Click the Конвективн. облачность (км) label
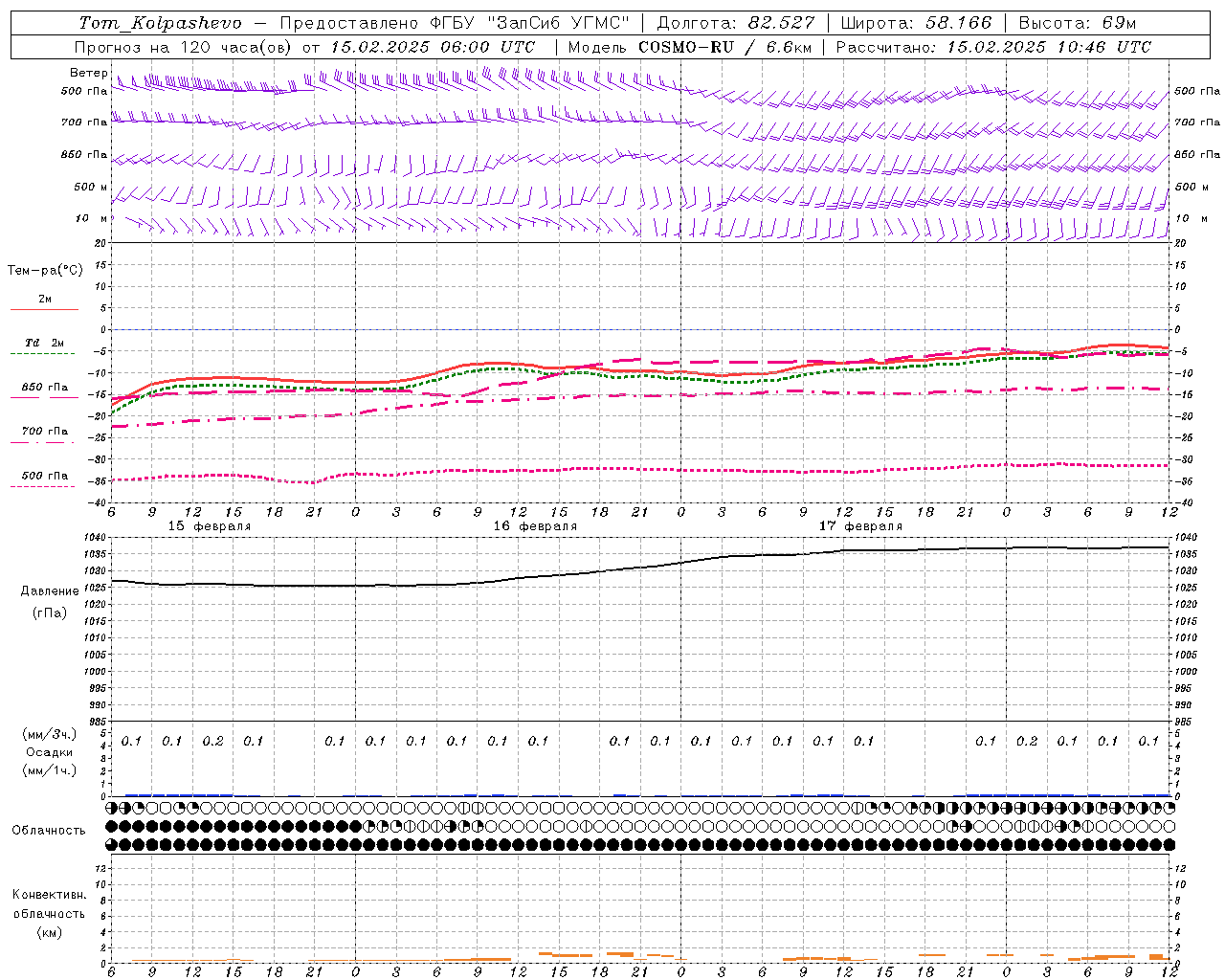 click(49, 913)
